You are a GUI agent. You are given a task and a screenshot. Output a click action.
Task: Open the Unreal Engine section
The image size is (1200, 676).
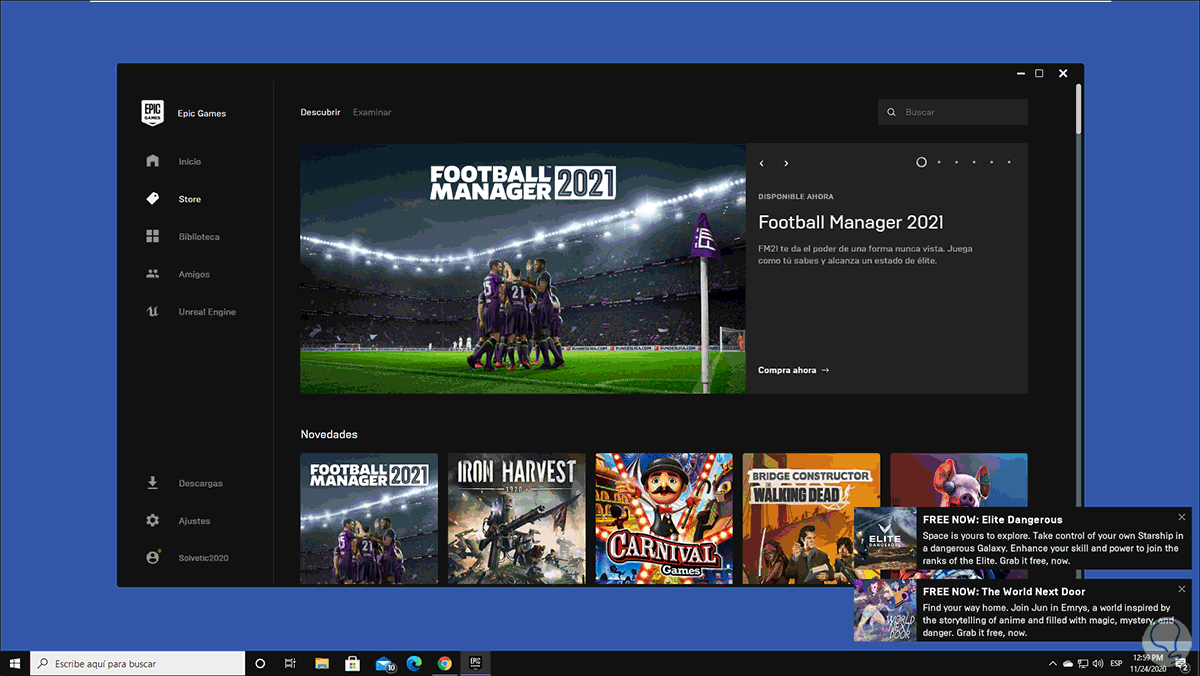click(190, 312)
